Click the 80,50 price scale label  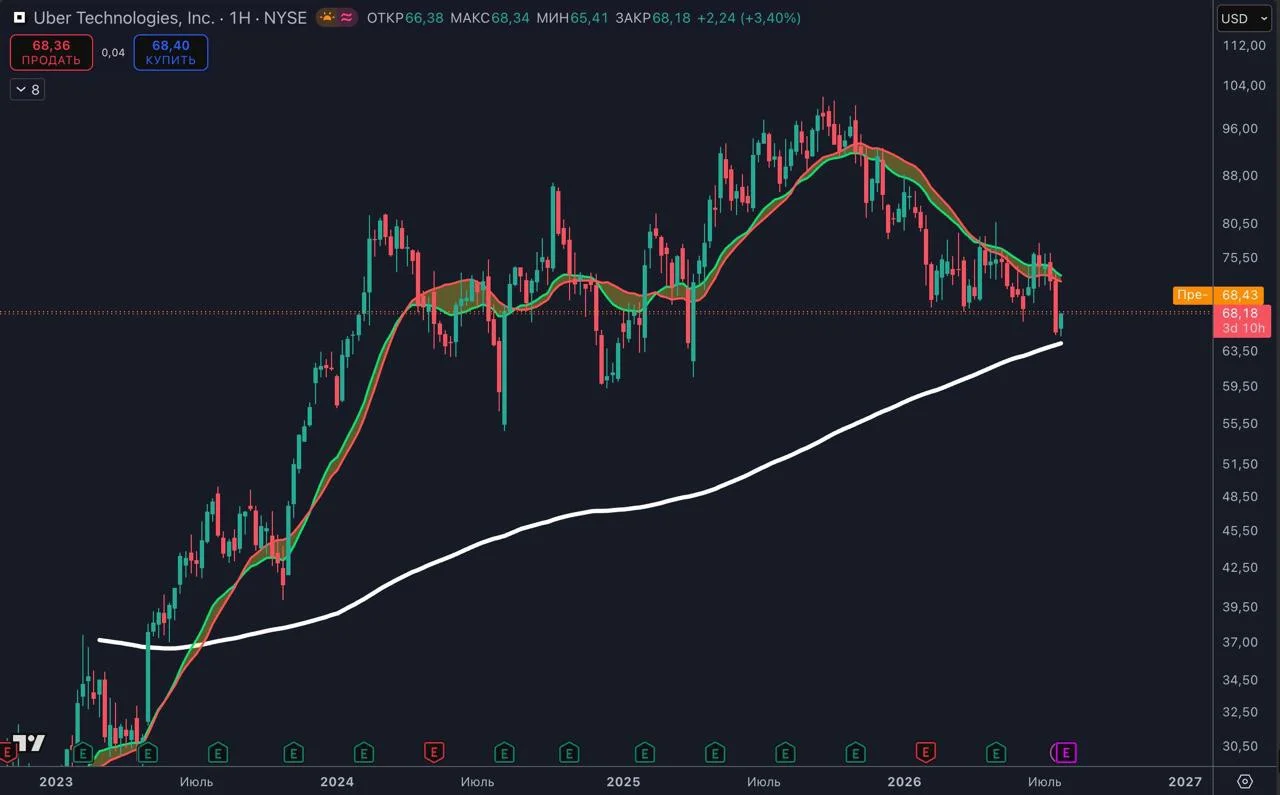[1240, 223]
